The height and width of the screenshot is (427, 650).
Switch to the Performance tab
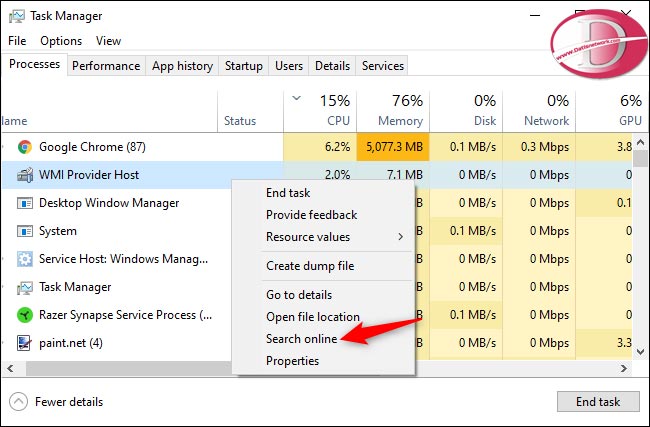pos(106,66)
